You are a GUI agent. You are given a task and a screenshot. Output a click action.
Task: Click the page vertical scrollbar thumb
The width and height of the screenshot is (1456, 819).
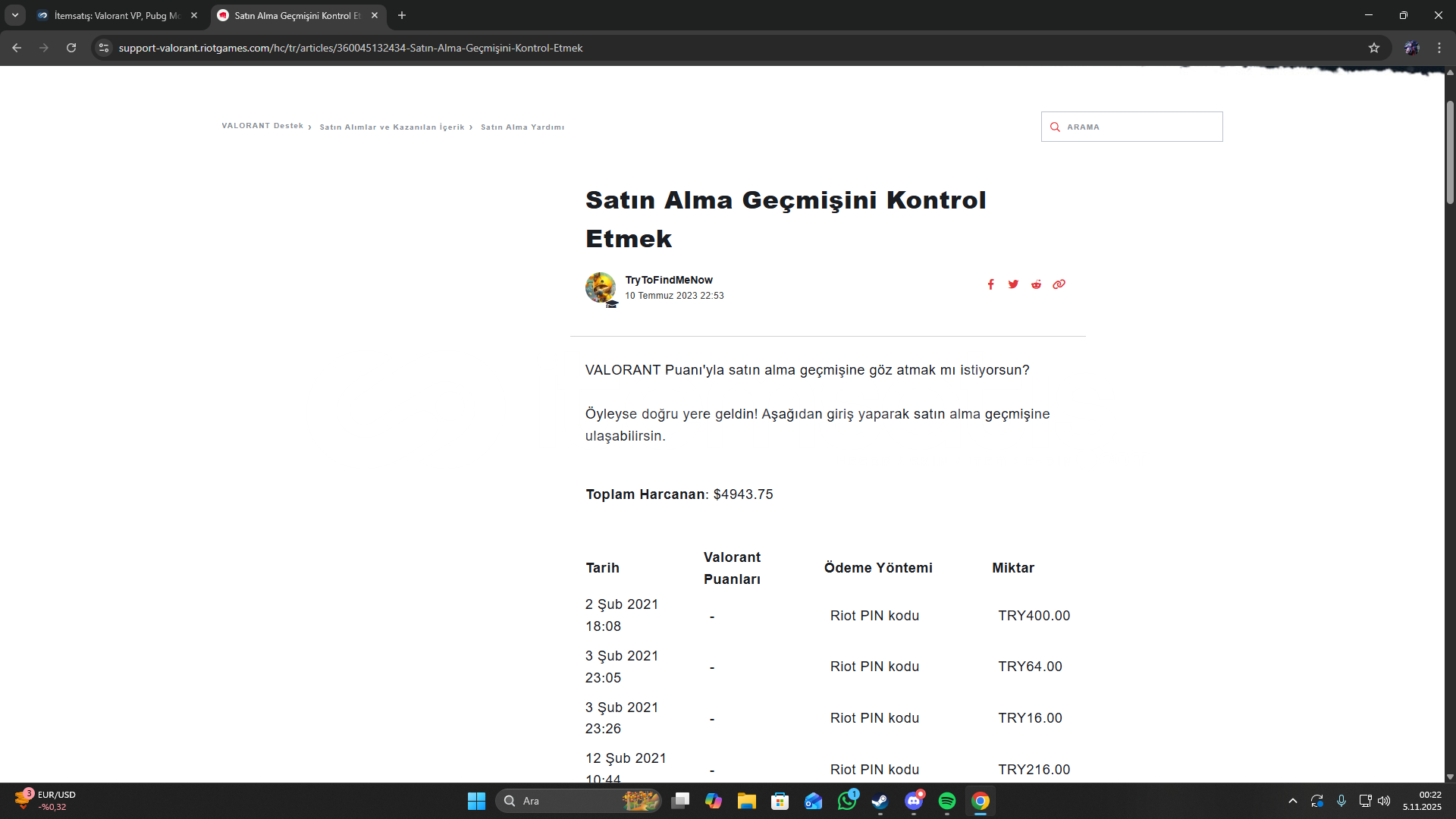coord(1450,152)
